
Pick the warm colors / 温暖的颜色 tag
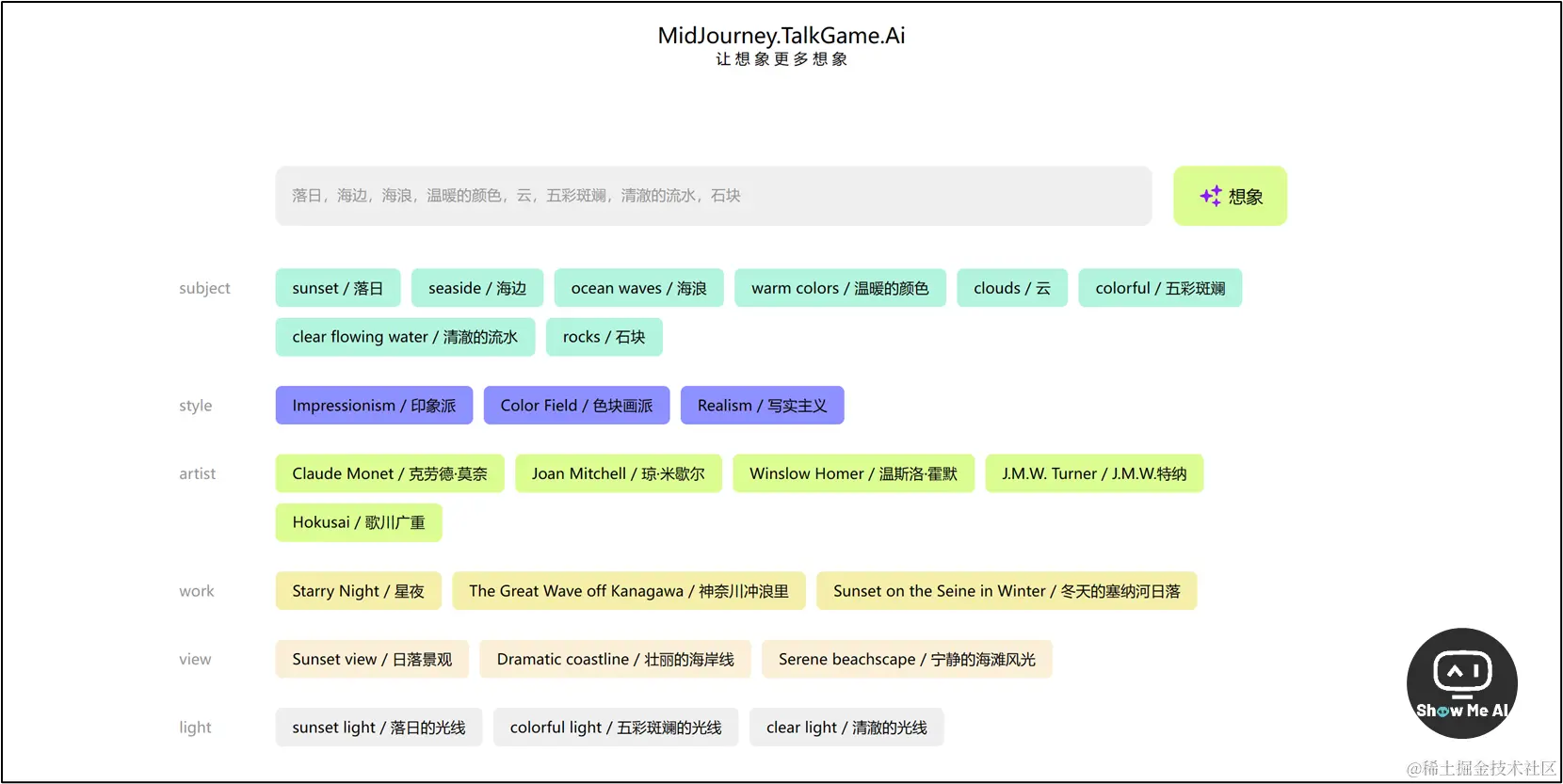pyautogui.click(x=840, y=288)
